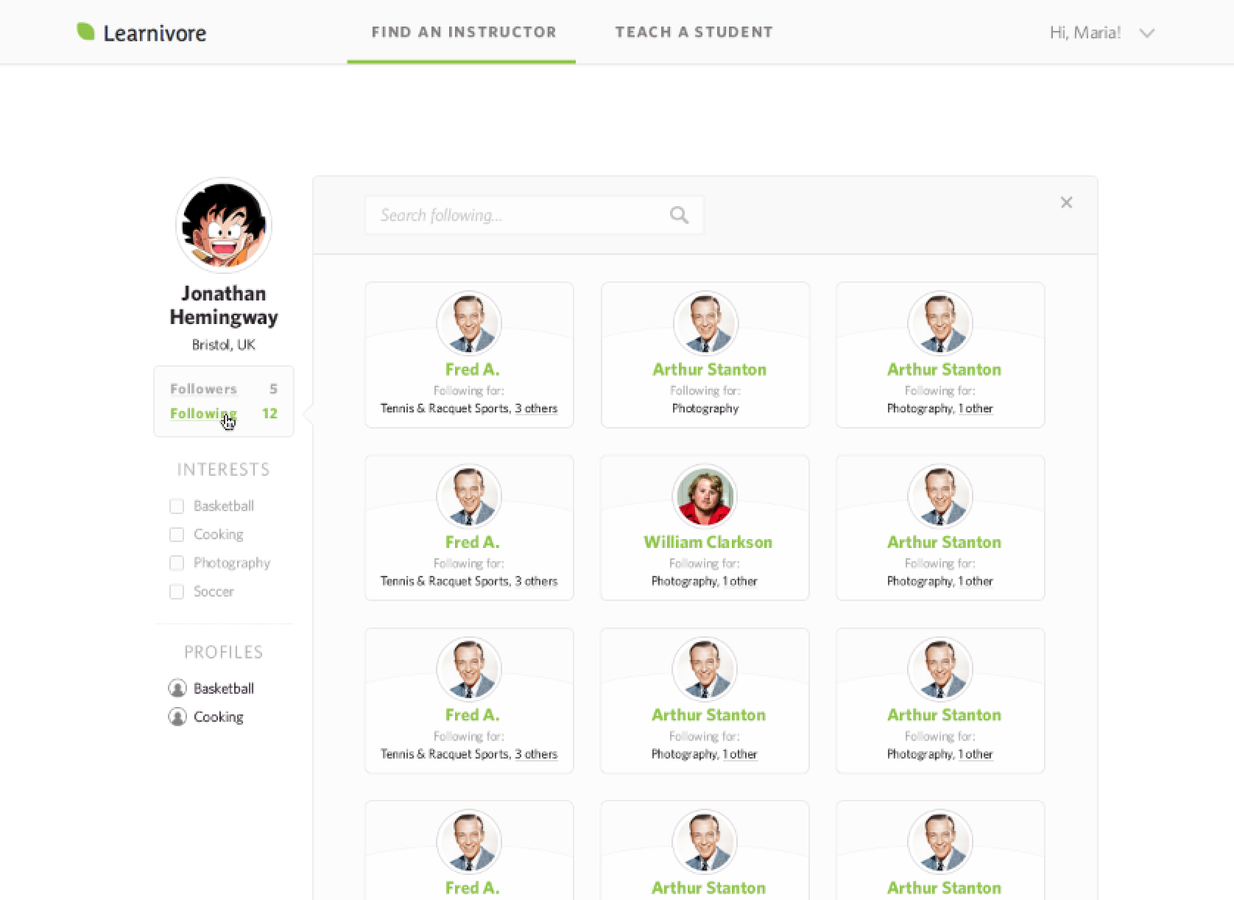The image size is (1234, 900).
Task: Open Jonathan Hemingway's profile avatar
Action: pos(224,225)
